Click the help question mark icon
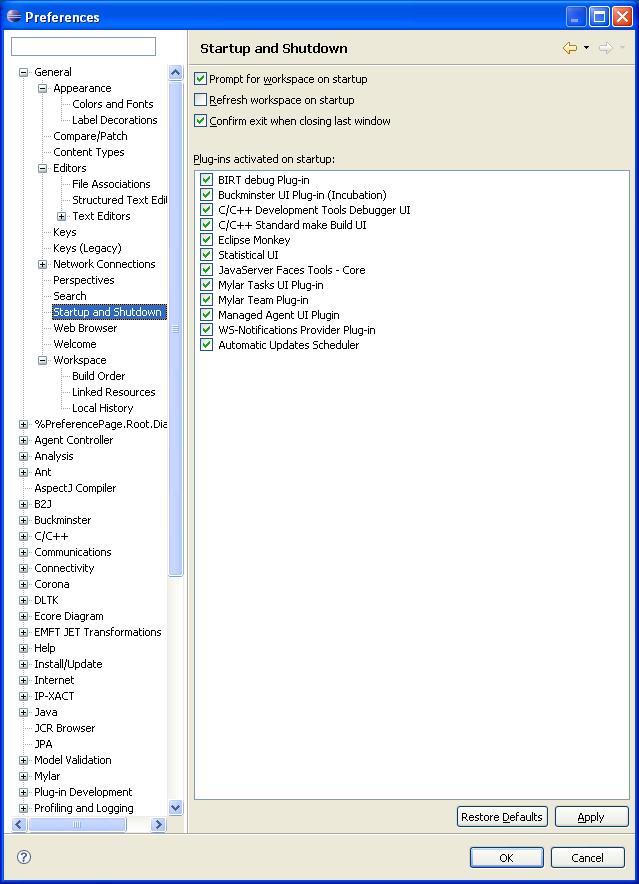Viewport: 639px width, 884px height. (x=24, y=857)
